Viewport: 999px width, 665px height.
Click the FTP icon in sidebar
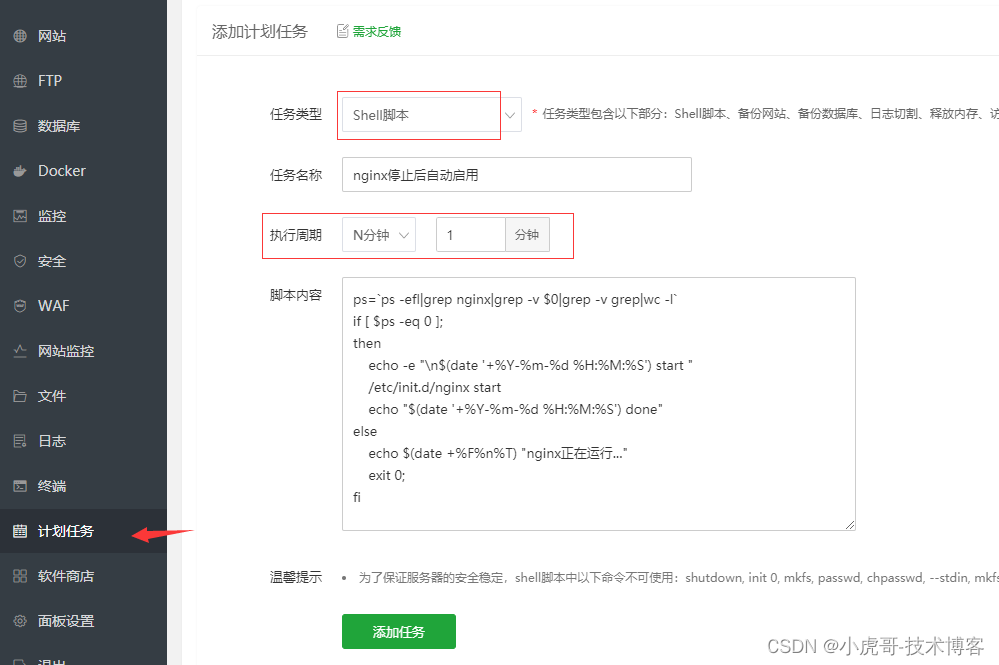20,81
